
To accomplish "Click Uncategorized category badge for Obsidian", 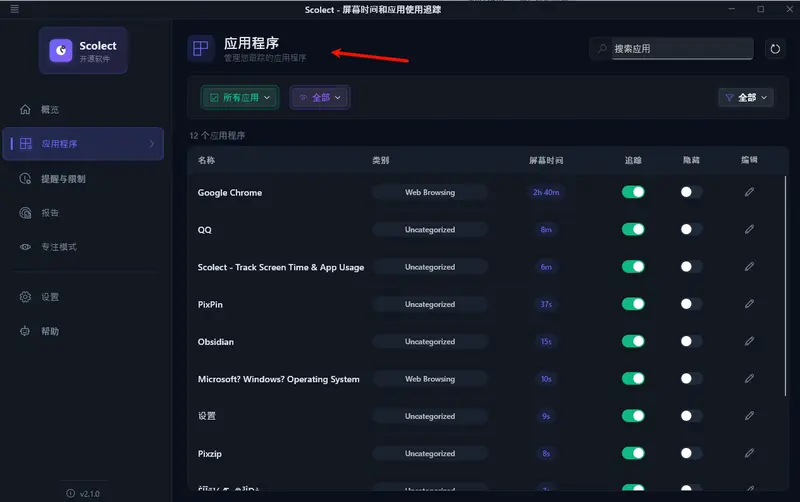I will coord(430,341).
